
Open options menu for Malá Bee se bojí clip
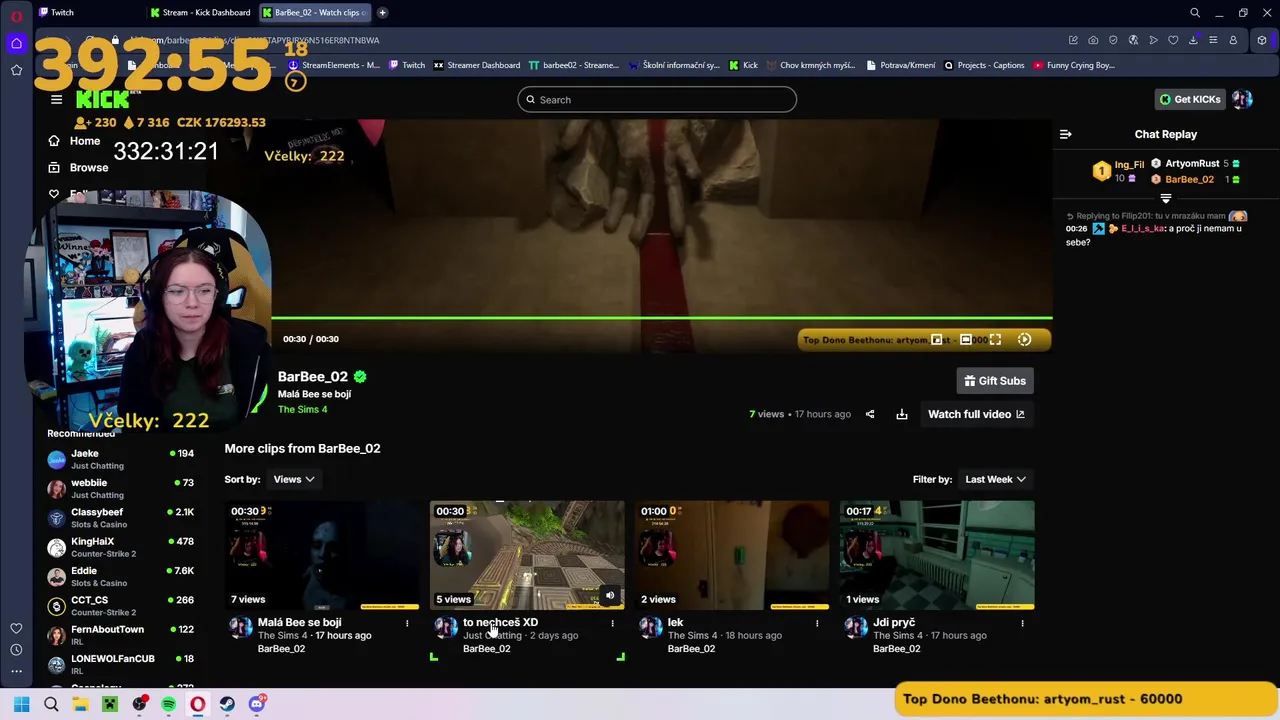pos(407,623)
